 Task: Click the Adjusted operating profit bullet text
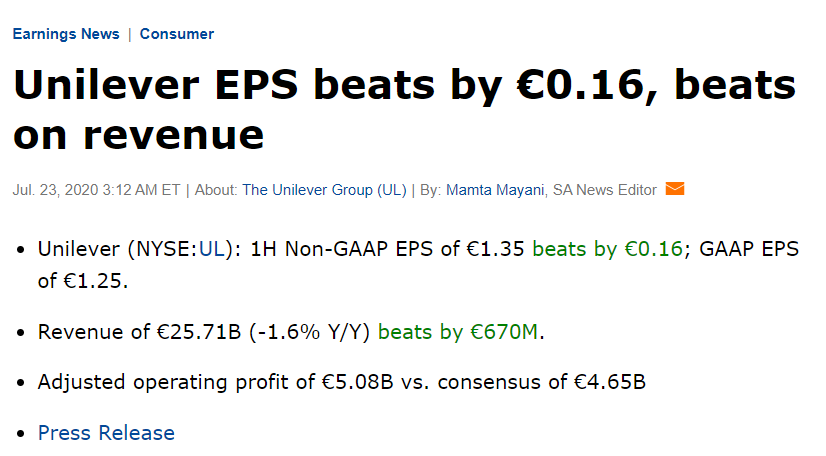(x=340, y=382)
